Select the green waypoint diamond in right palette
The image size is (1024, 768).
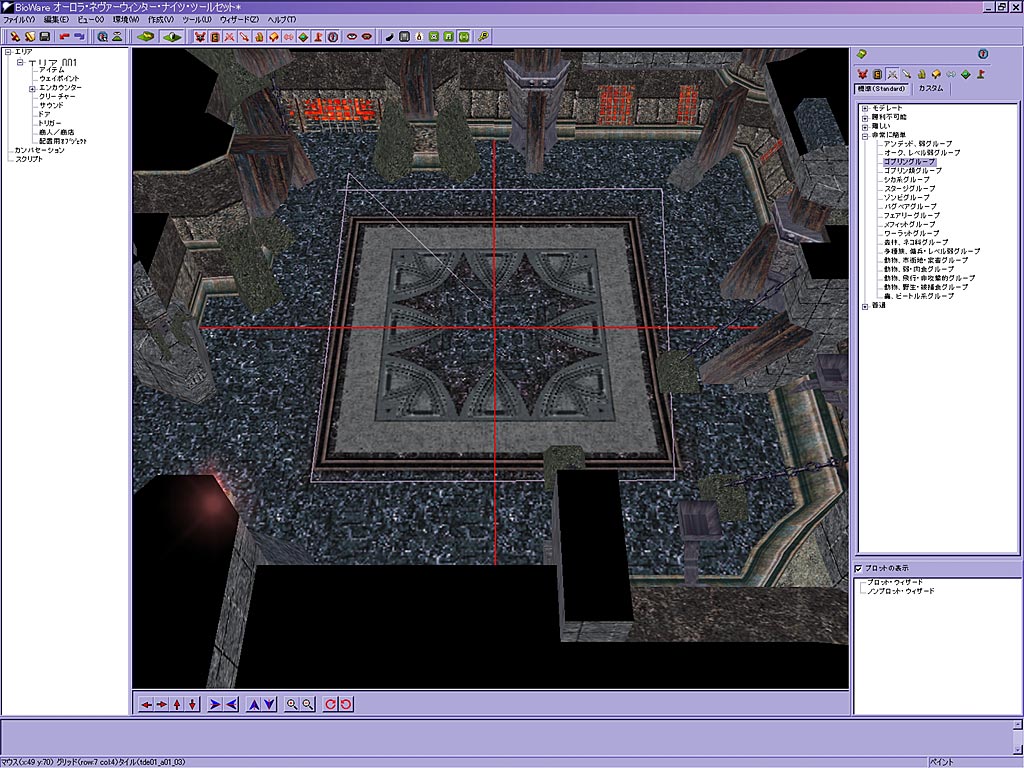[965, 74]
